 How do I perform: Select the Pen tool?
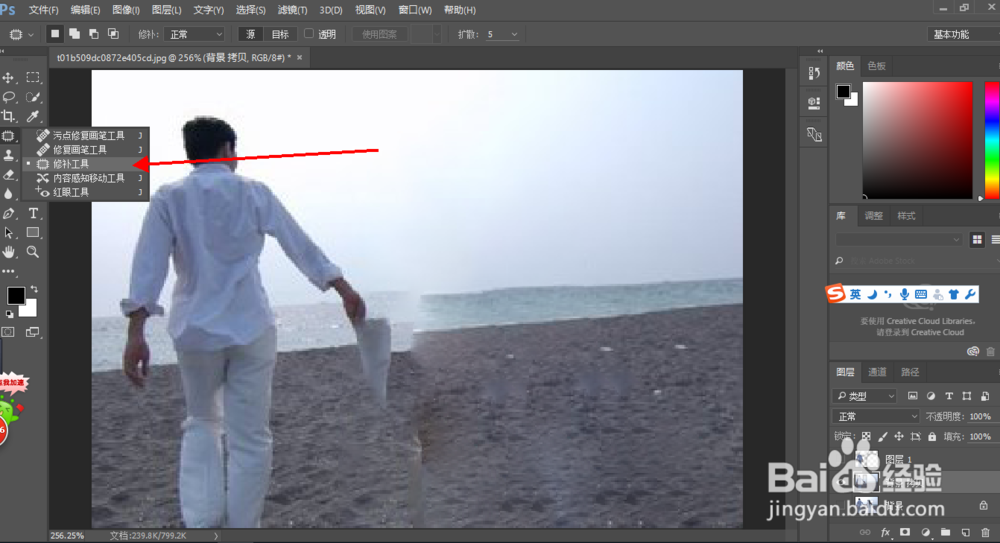(8, 213)
